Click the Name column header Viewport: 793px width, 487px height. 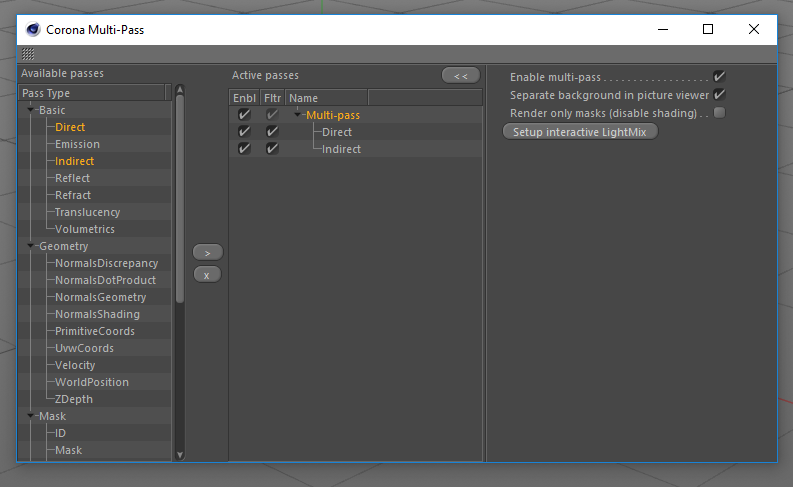326,98
